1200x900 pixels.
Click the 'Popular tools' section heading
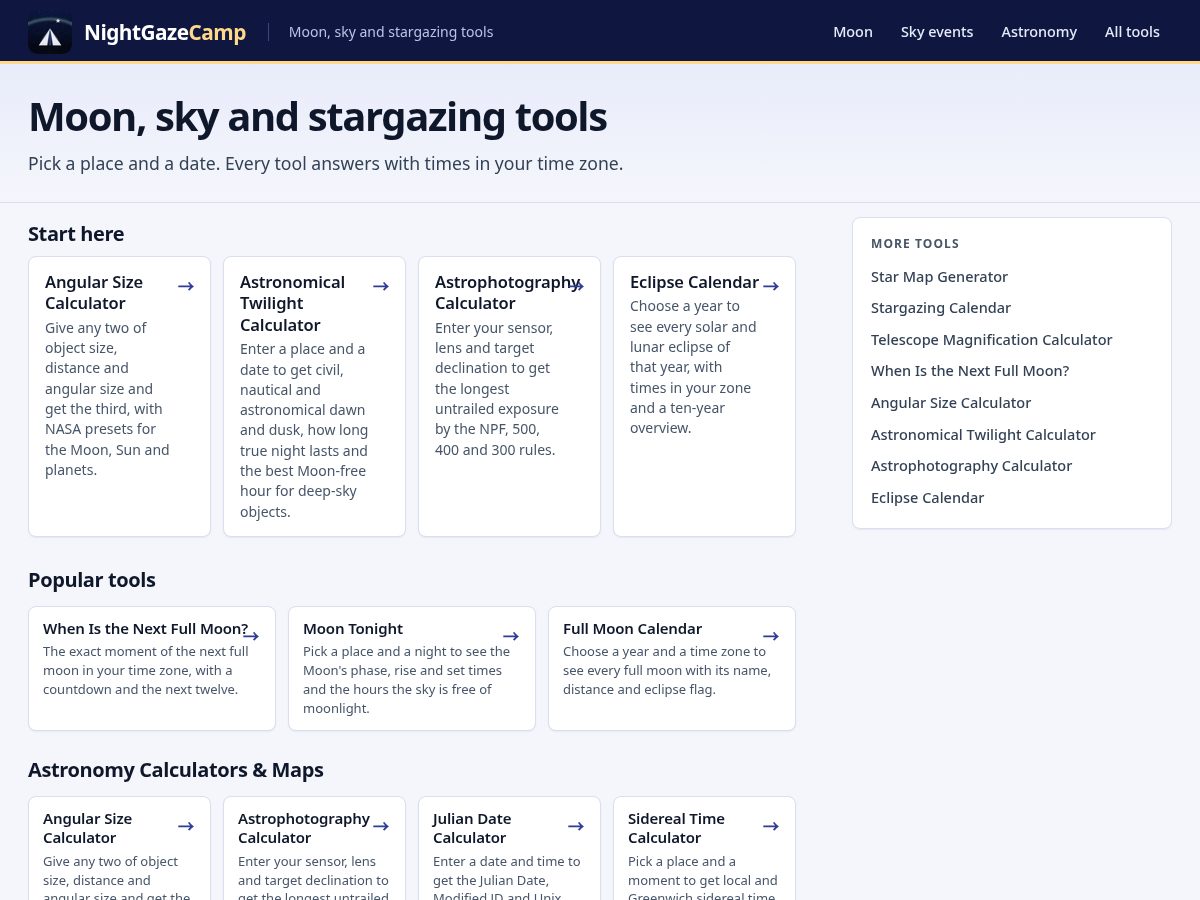(x=92, y=580)
